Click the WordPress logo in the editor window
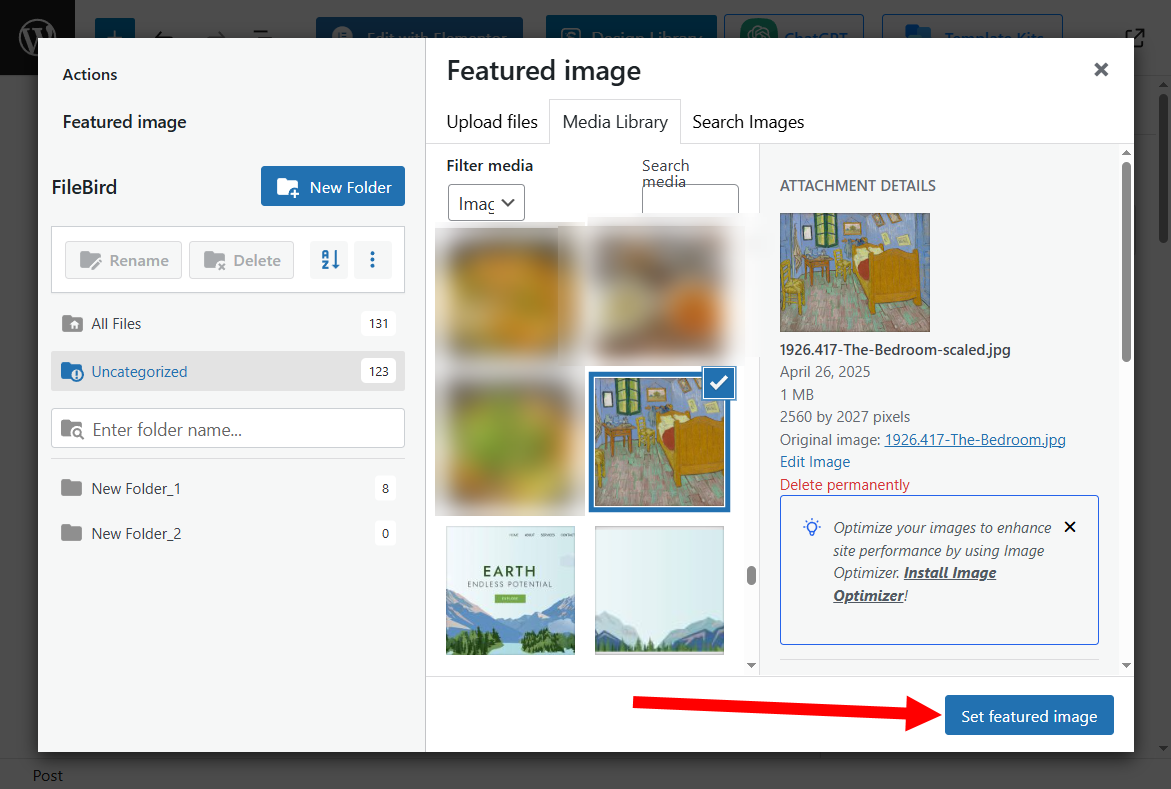Viewport: 1171px width, 789px height. [x=37, y=37]
